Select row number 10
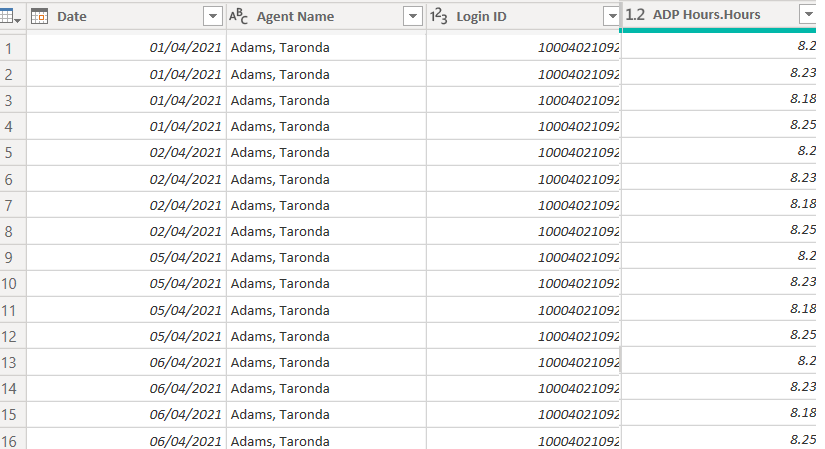Viewport: 825px width, 449px height. [x=13, y=284]
